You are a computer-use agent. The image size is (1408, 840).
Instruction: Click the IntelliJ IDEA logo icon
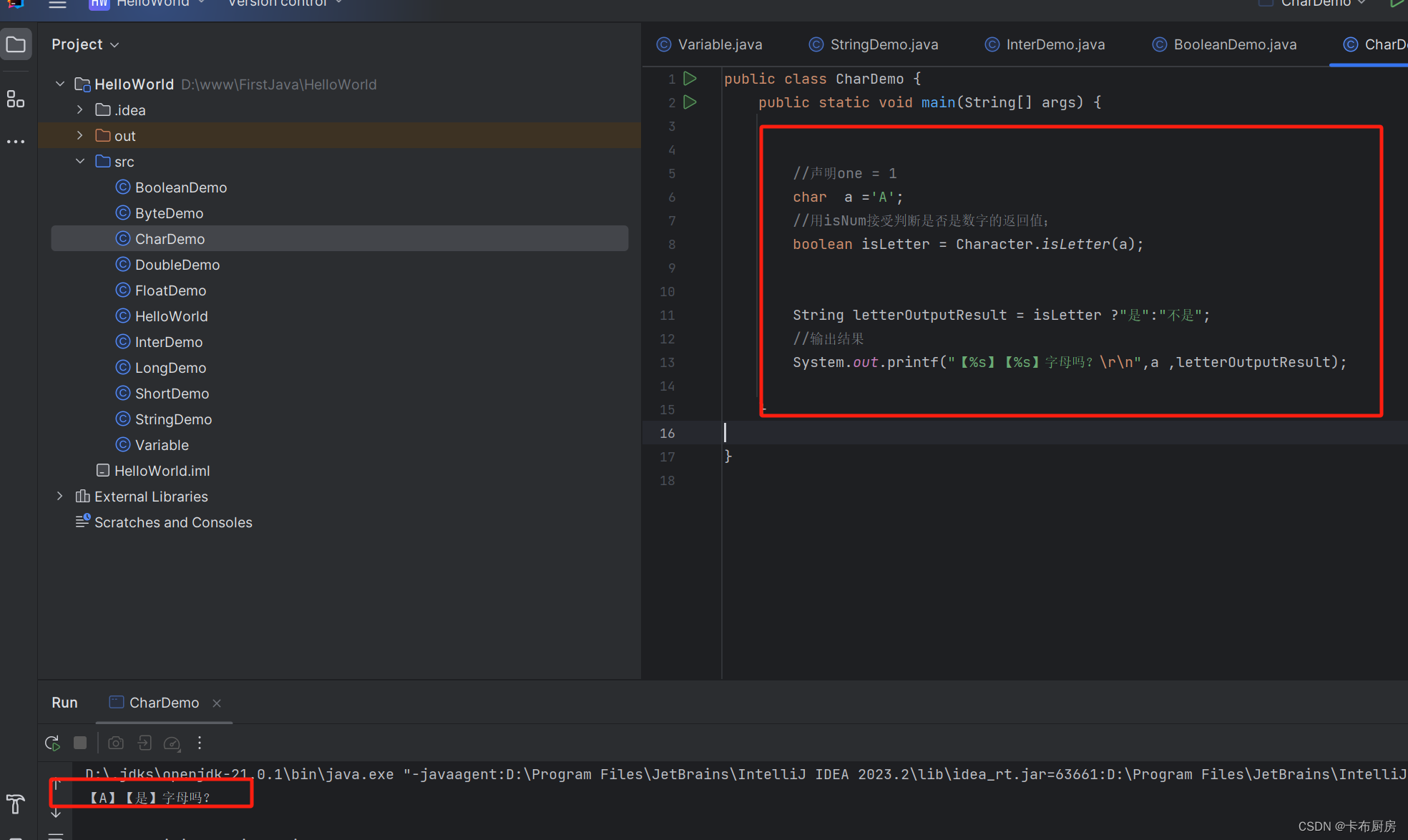pyautogui.click(x=15, y=5)
